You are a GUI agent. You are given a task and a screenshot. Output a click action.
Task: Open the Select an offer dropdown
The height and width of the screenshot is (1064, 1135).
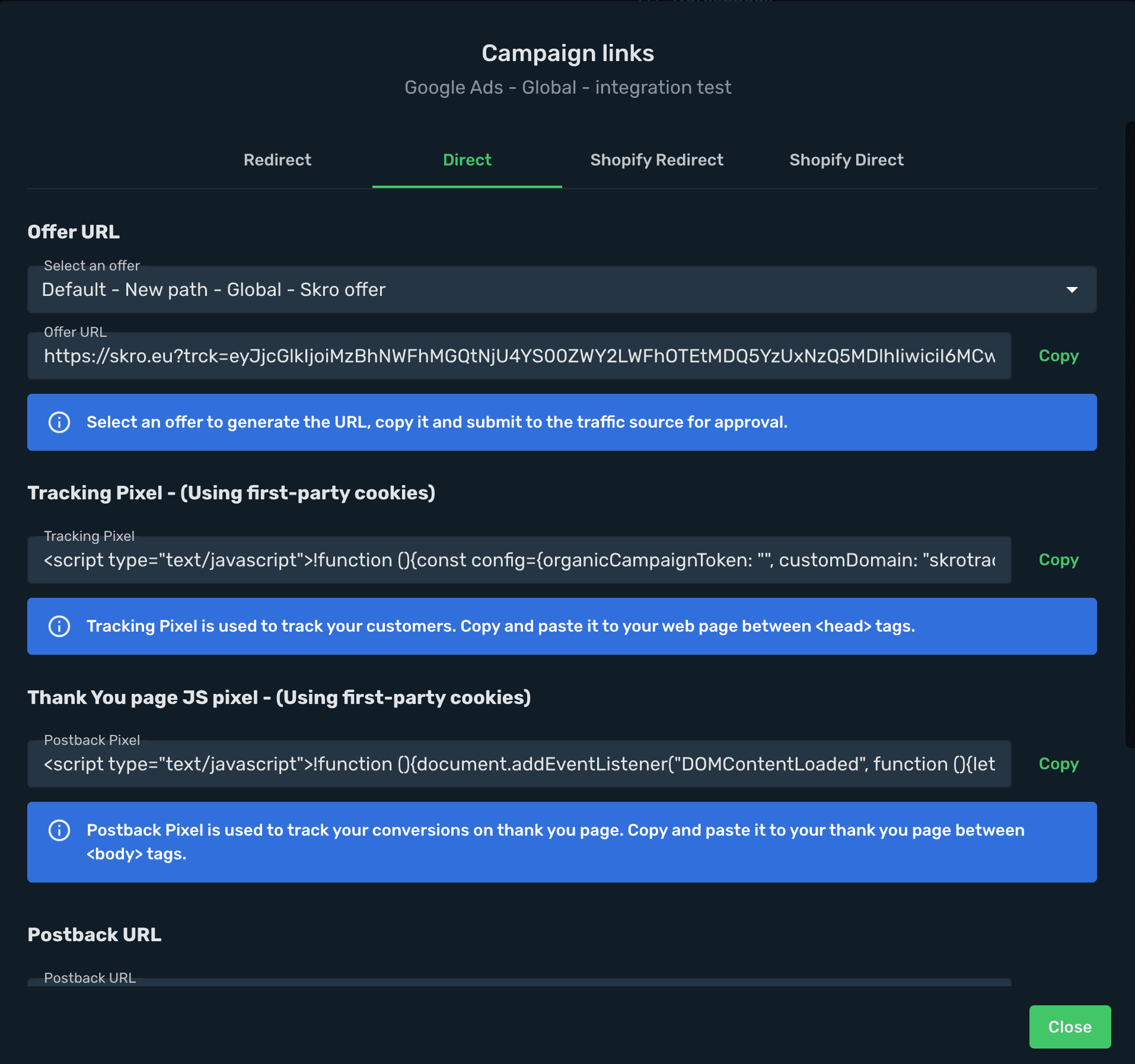(x=562, y=289)
